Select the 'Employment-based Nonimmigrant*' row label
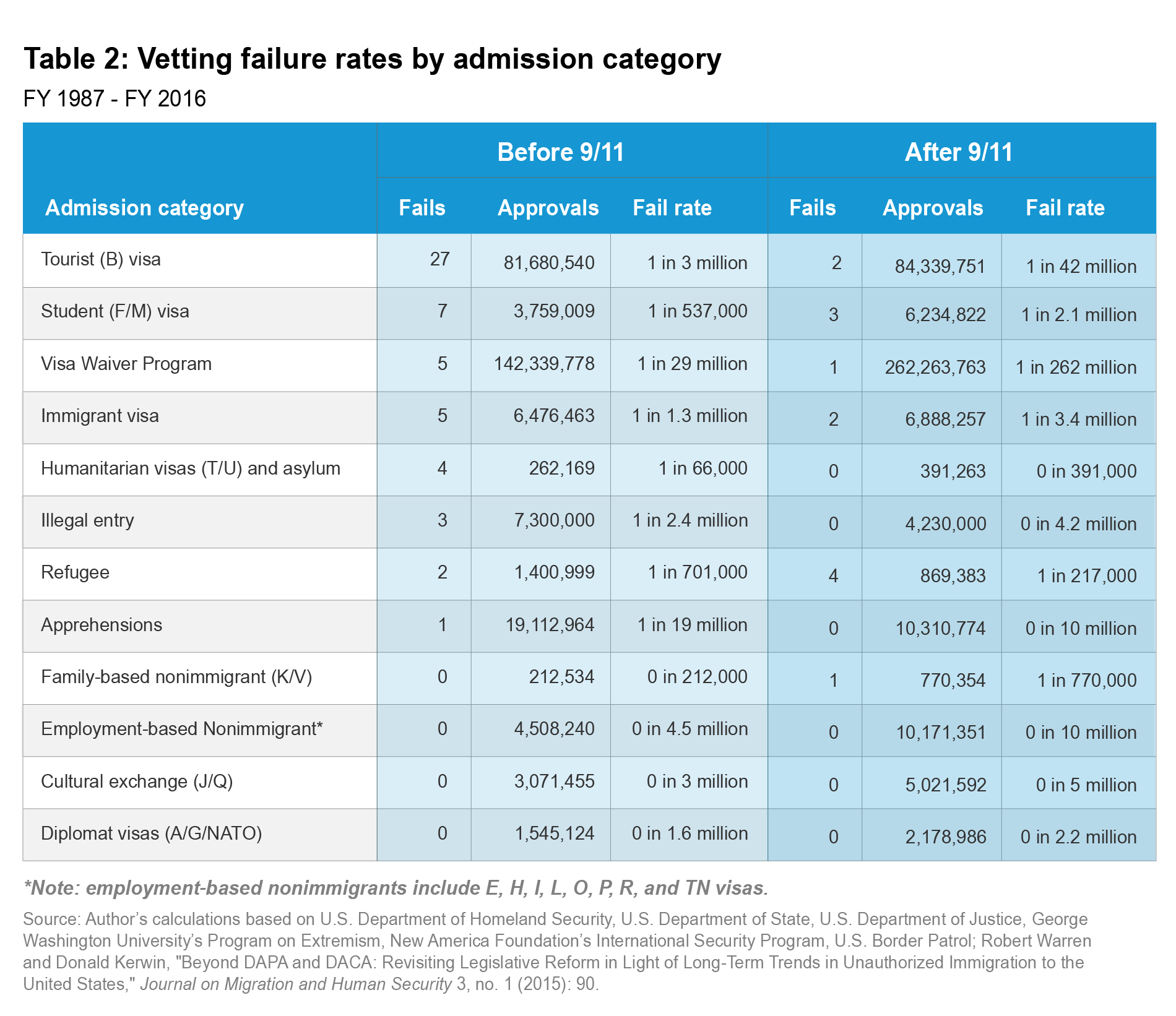The image size is (1176, 1016). [182, 729]
